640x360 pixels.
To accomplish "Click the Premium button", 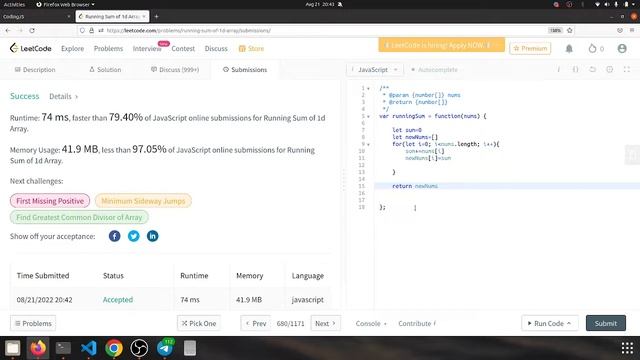I will pos(530,48).
